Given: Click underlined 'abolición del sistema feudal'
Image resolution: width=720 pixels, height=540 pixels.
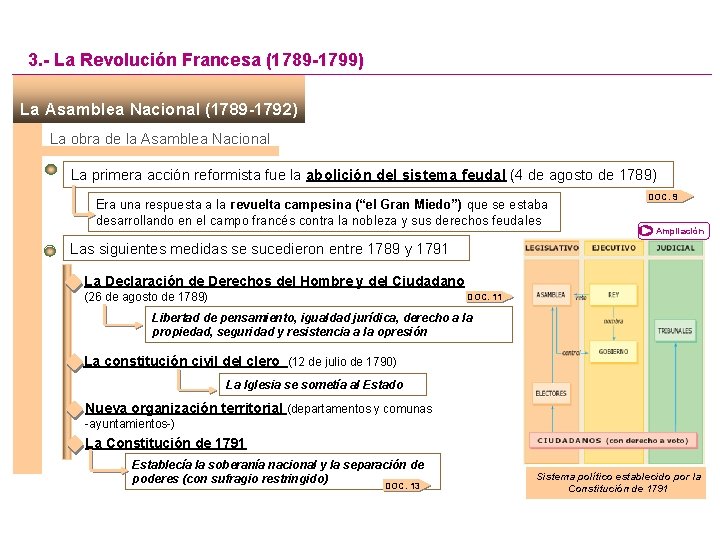Looking at the screenshot, I should pos(406,175).
